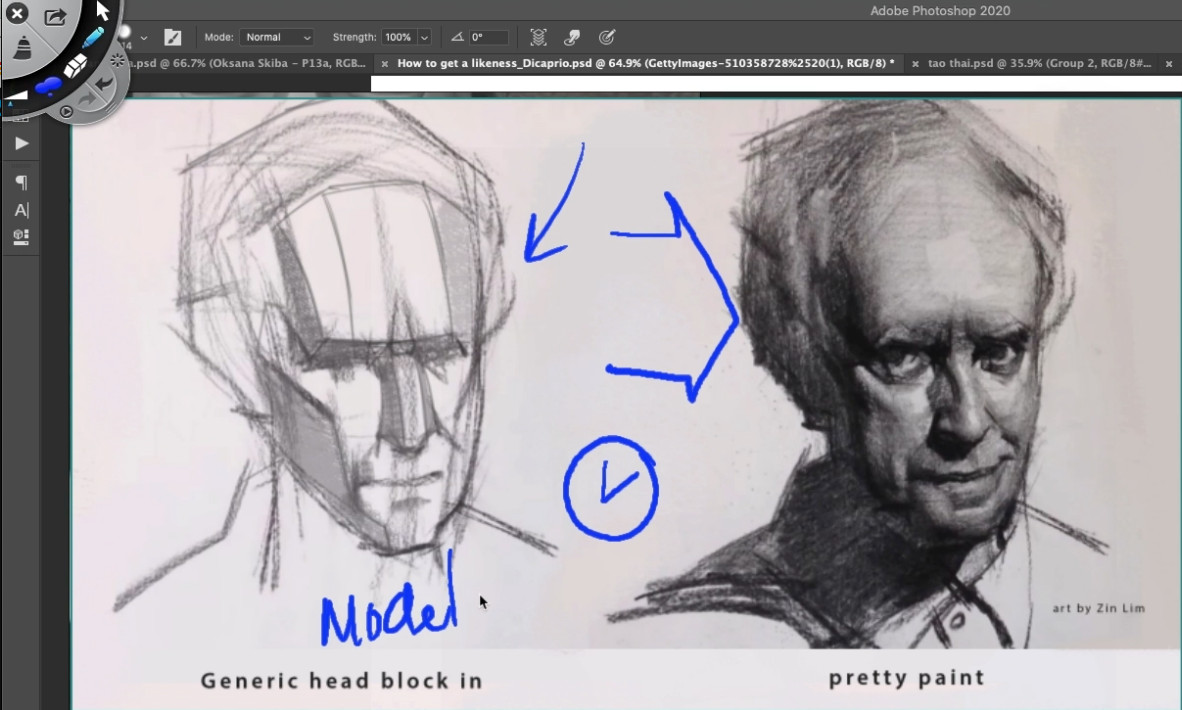1182x710 pixels.
Task: Click the brush angle icon
Action: (x=457, y=37)
